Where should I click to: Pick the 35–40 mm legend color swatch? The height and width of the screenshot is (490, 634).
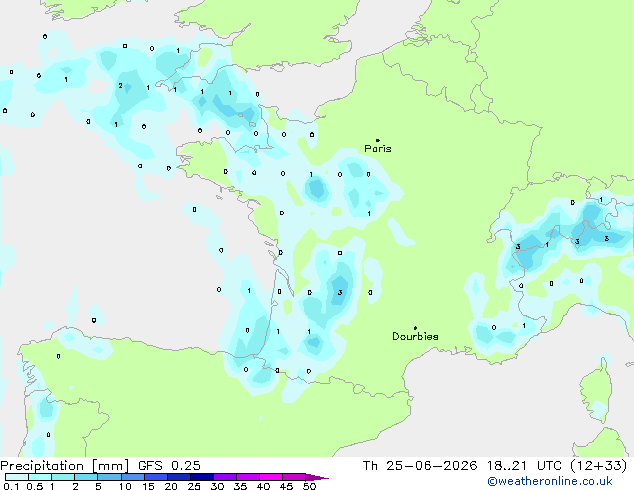248,477
